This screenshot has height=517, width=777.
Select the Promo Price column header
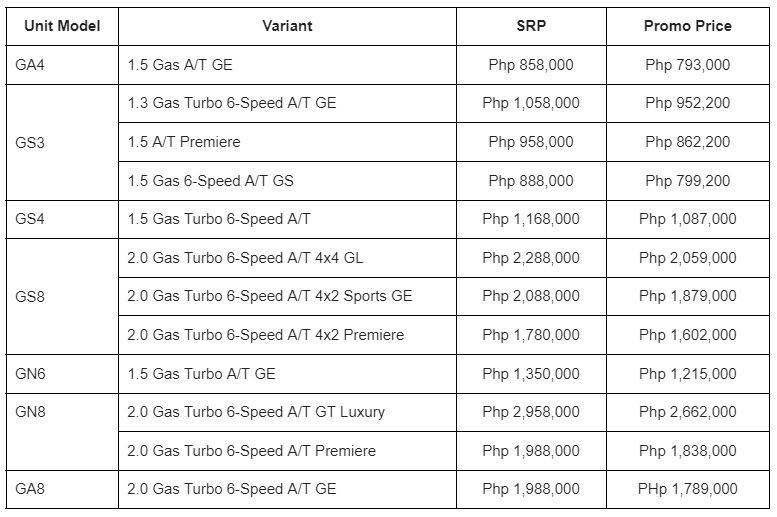coord(688,26)
